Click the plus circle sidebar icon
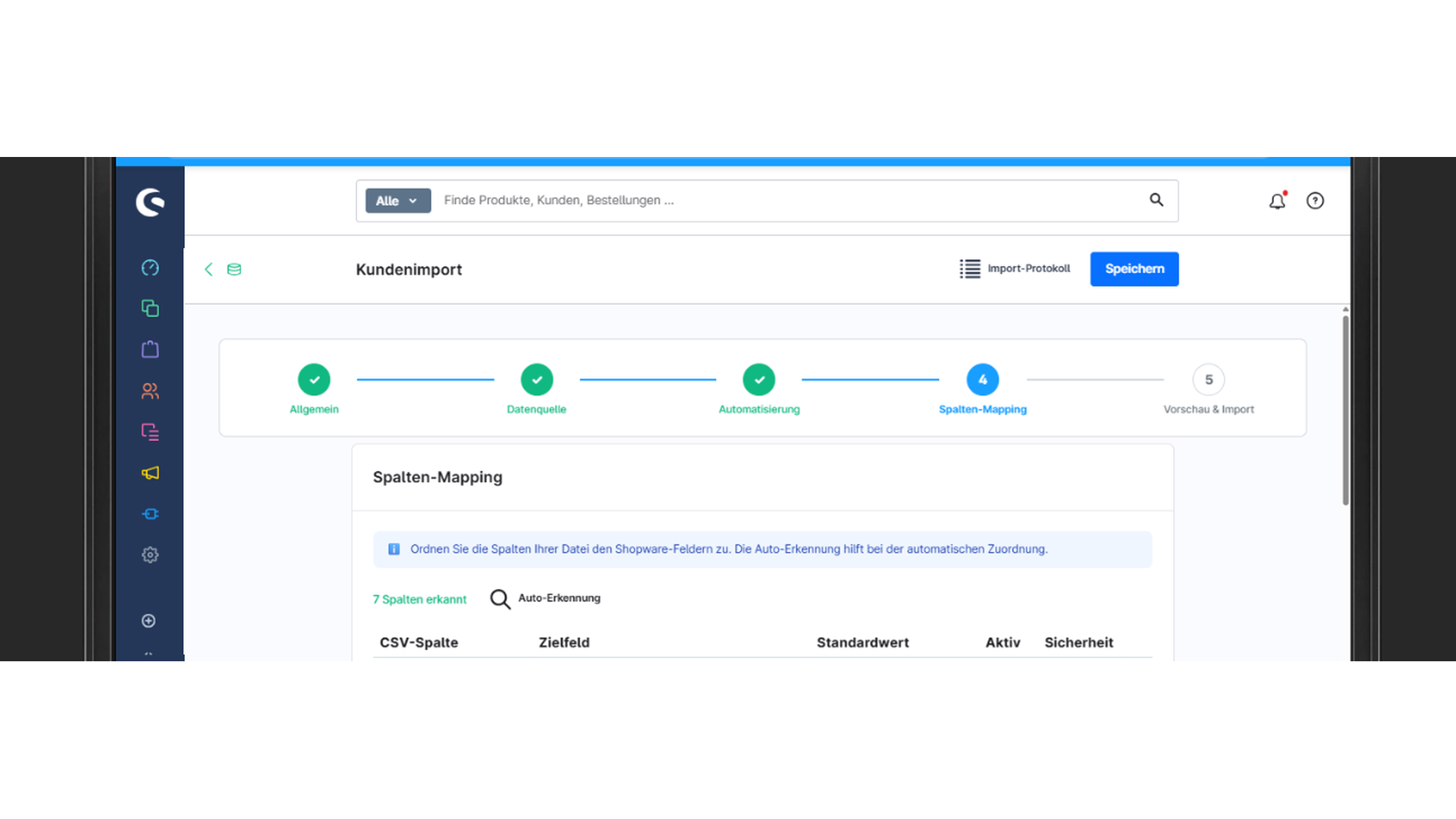Viewport: 1456px width, 819px height. point(149,621)
